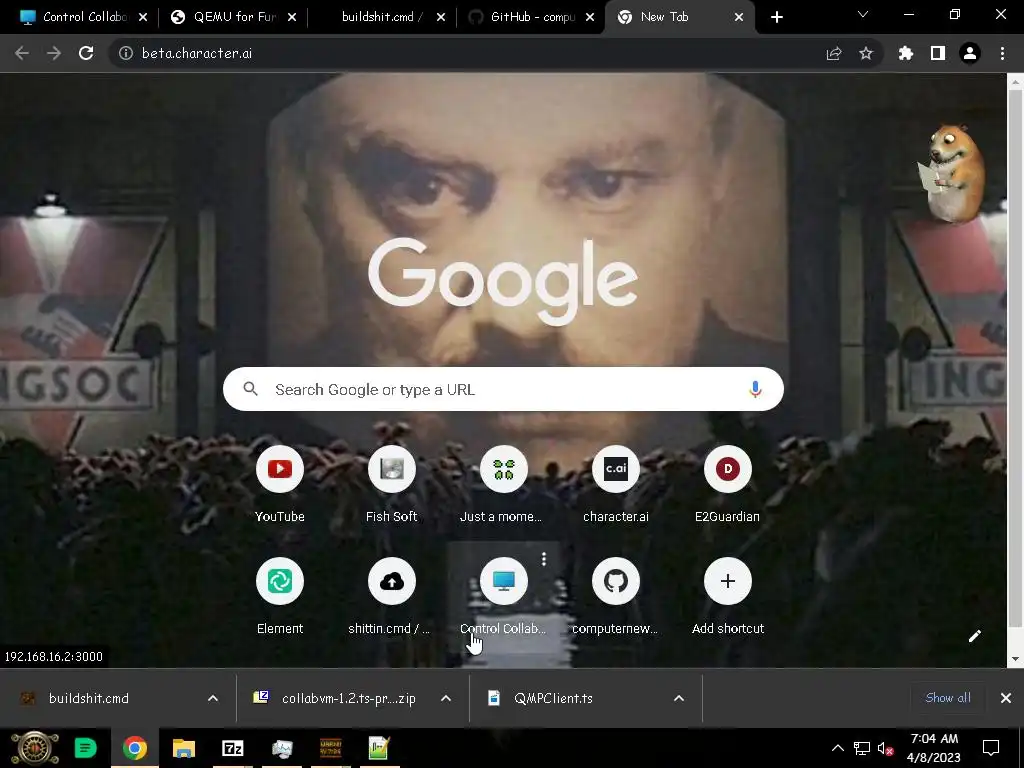
Task: Show hidden system tray icons
Action: [837, 748]
